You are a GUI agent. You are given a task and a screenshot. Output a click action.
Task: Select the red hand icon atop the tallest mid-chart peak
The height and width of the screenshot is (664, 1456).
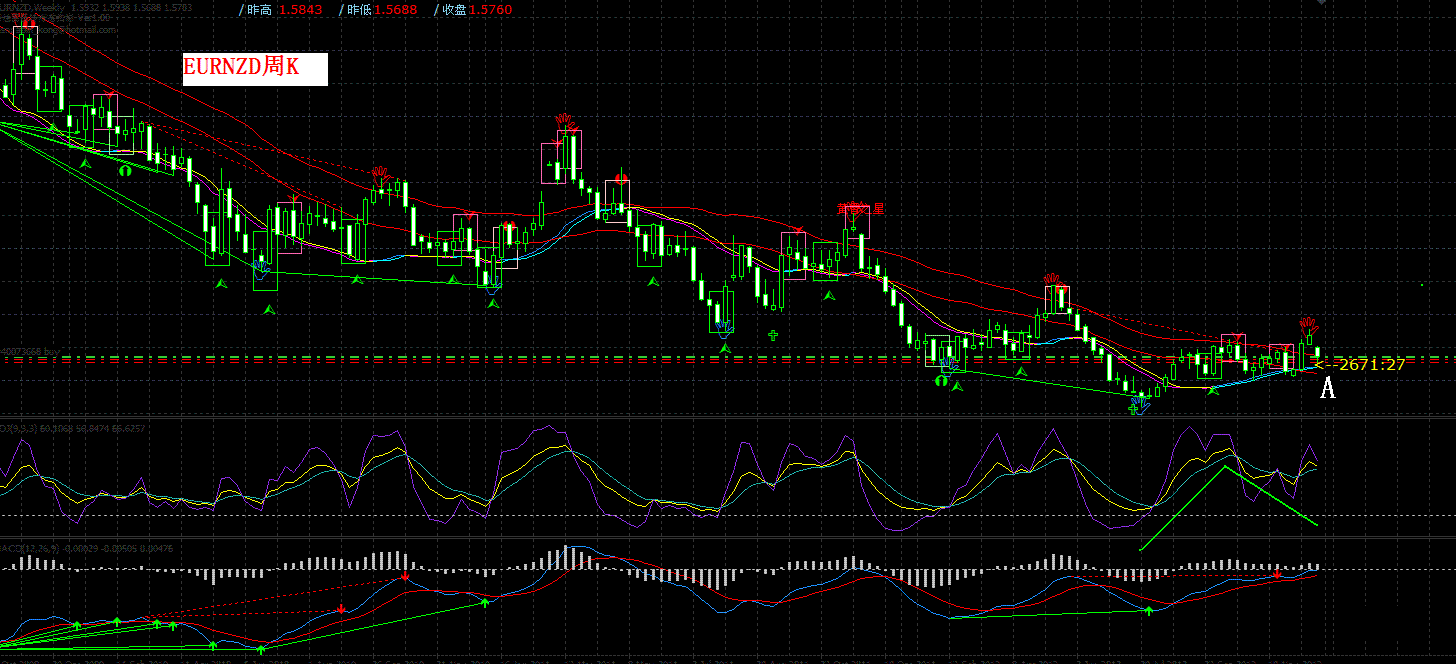click(567, 121)
